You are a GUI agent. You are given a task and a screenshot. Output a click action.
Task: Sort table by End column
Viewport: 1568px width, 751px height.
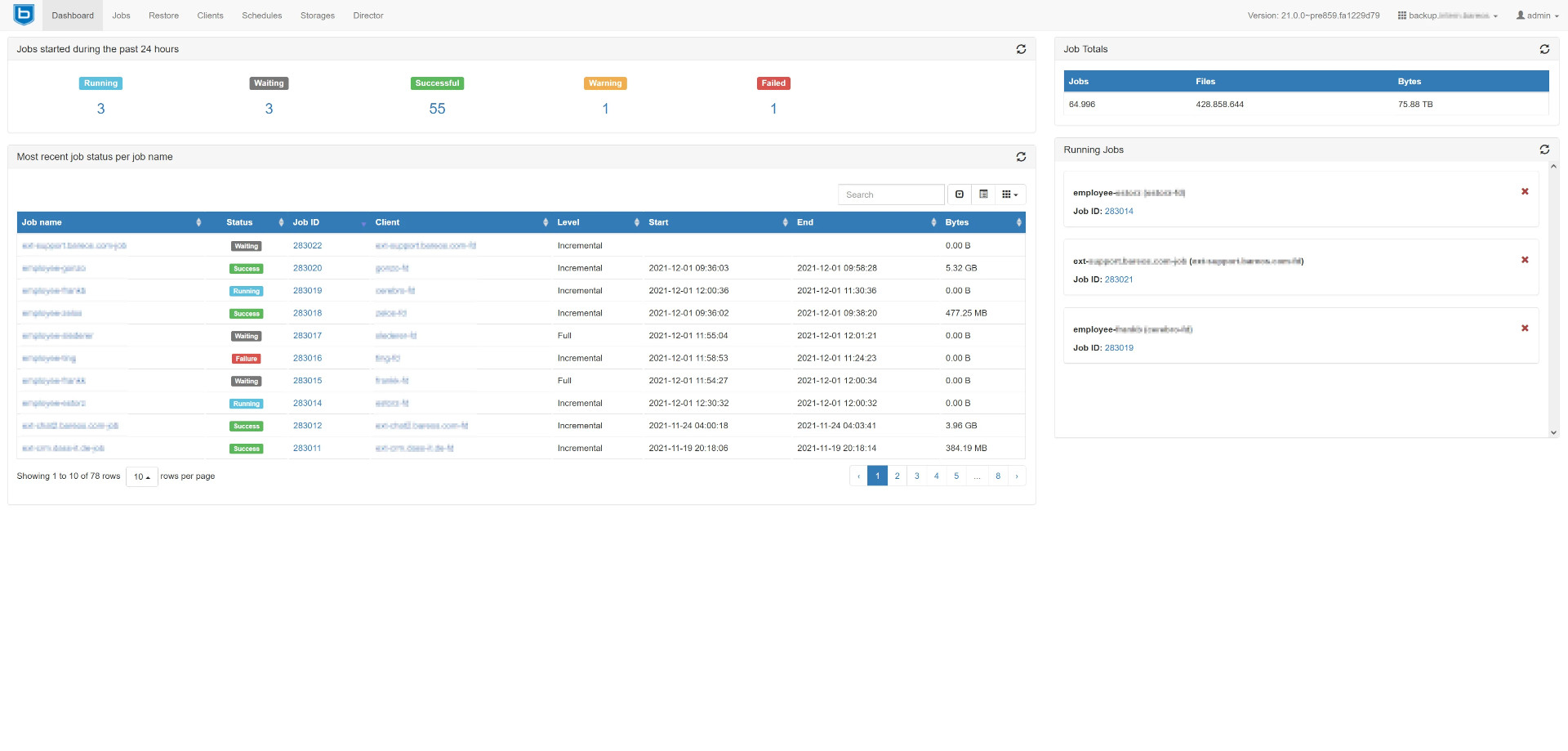[866, 222]
